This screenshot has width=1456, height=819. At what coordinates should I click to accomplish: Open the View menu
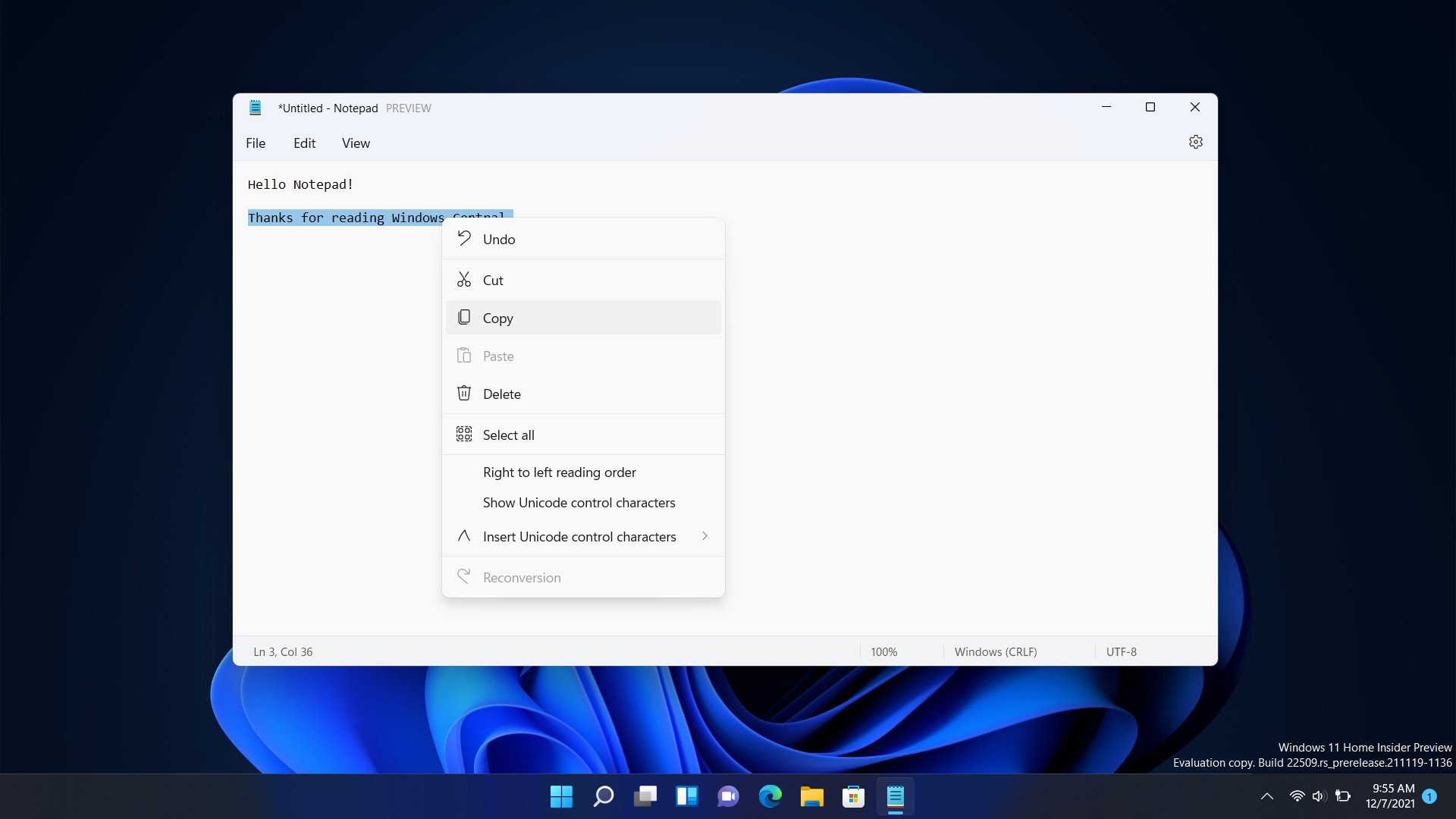356,143
